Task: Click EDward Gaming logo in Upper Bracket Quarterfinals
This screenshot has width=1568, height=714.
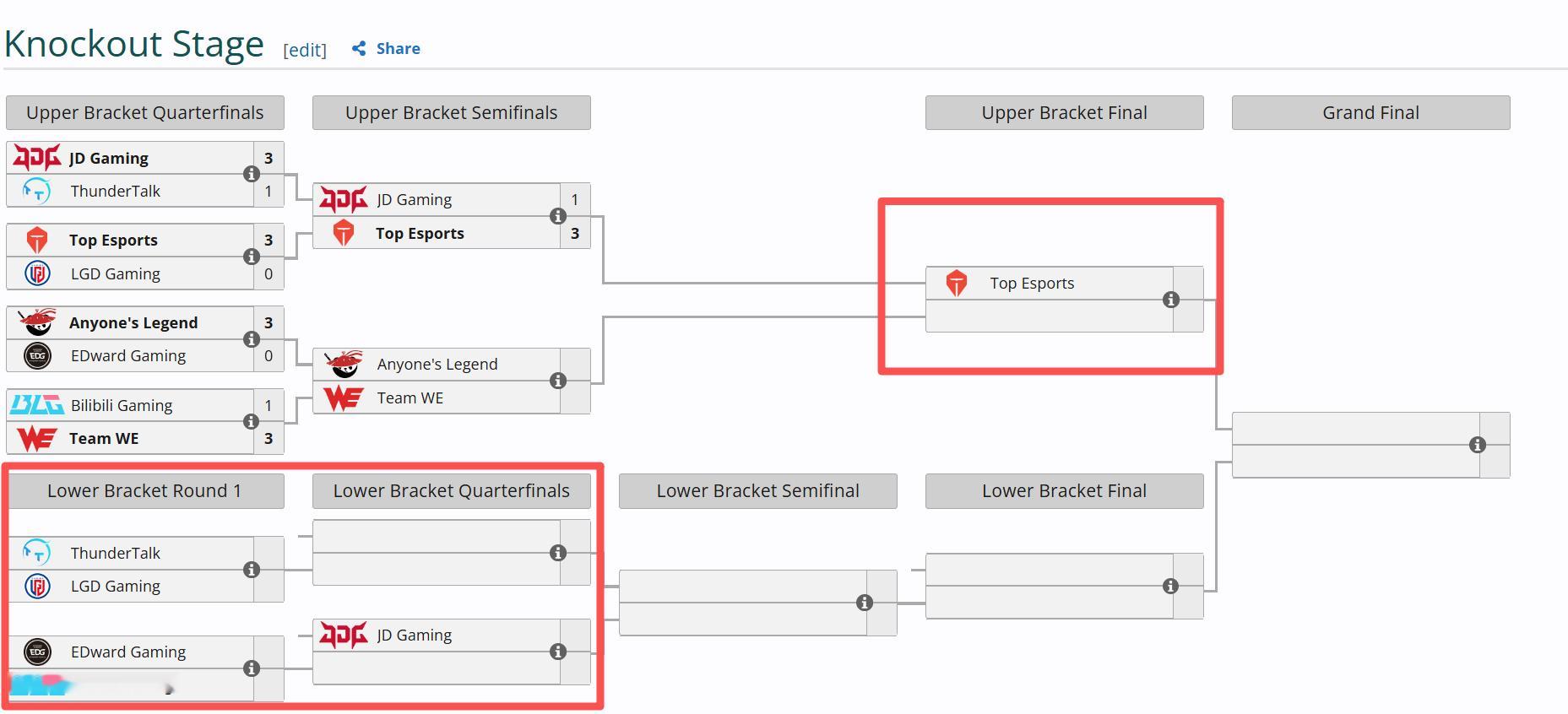Action: 37,355
